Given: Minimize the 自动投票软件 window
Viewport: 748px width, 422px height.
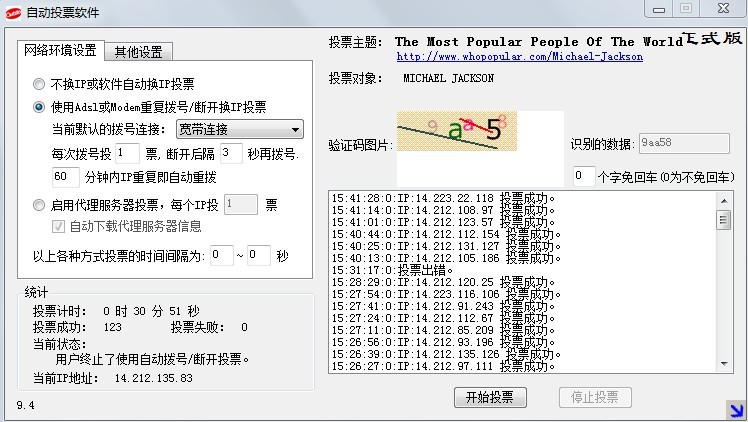Looking at the screenshot, I should pyautogui.click(x=656, y=8).
